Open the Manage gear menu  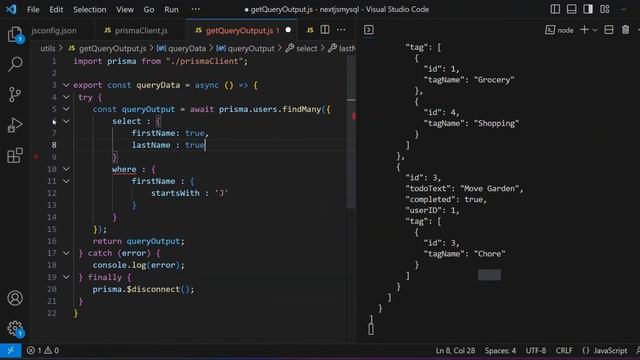15,329
